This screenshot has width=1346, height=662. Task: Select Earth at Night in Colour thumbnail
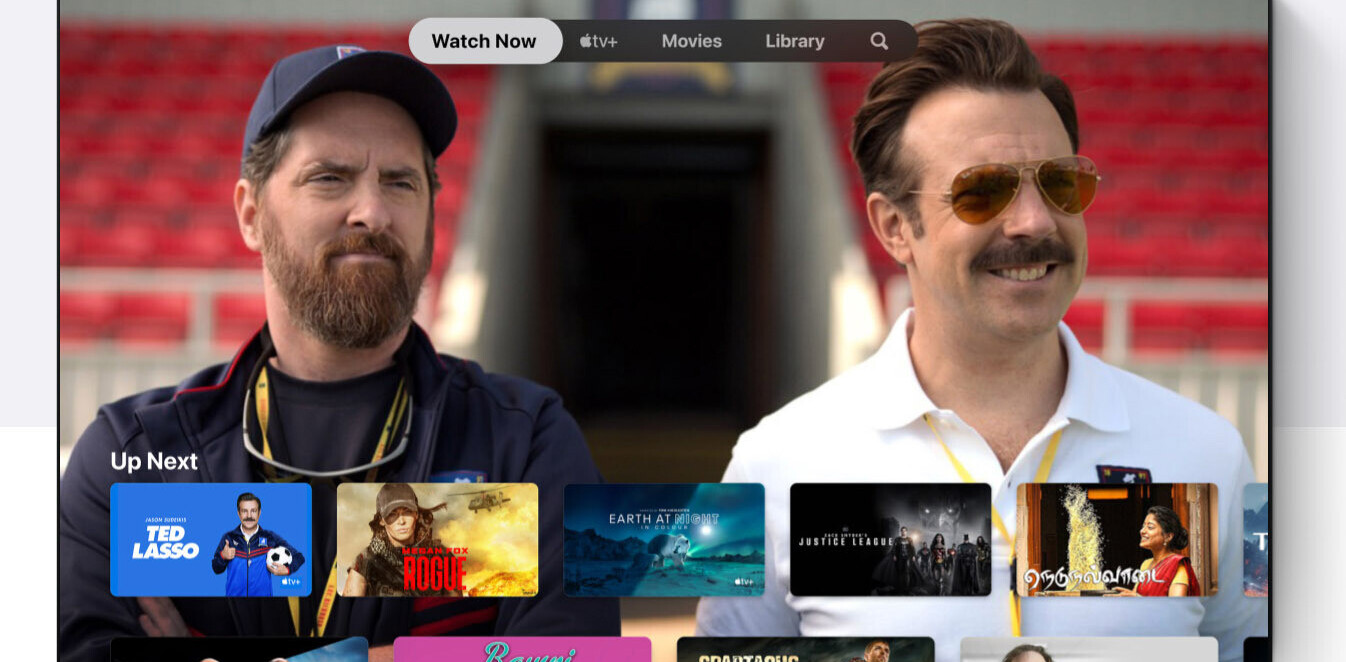[x=664, y=540]
